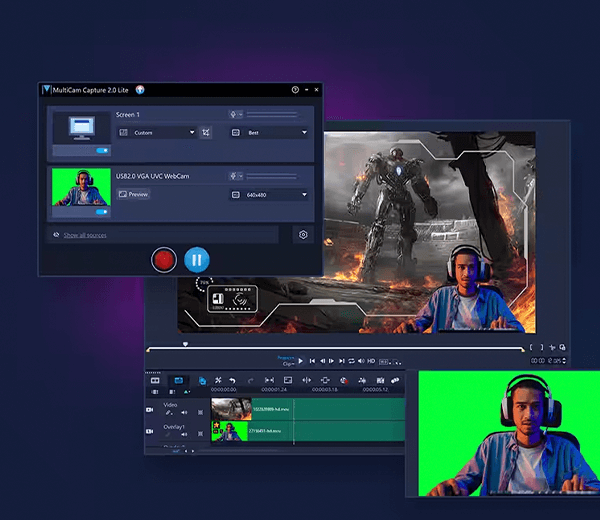
Task: Click the Show all sources link
Action: click(85, 235)
